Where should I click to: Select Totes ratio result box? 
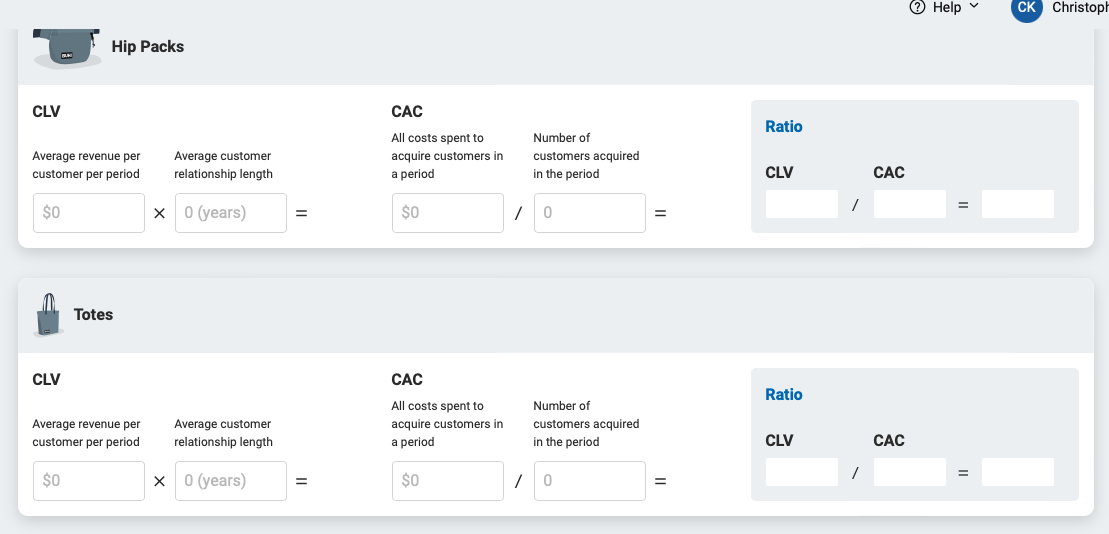(1018, 472)
